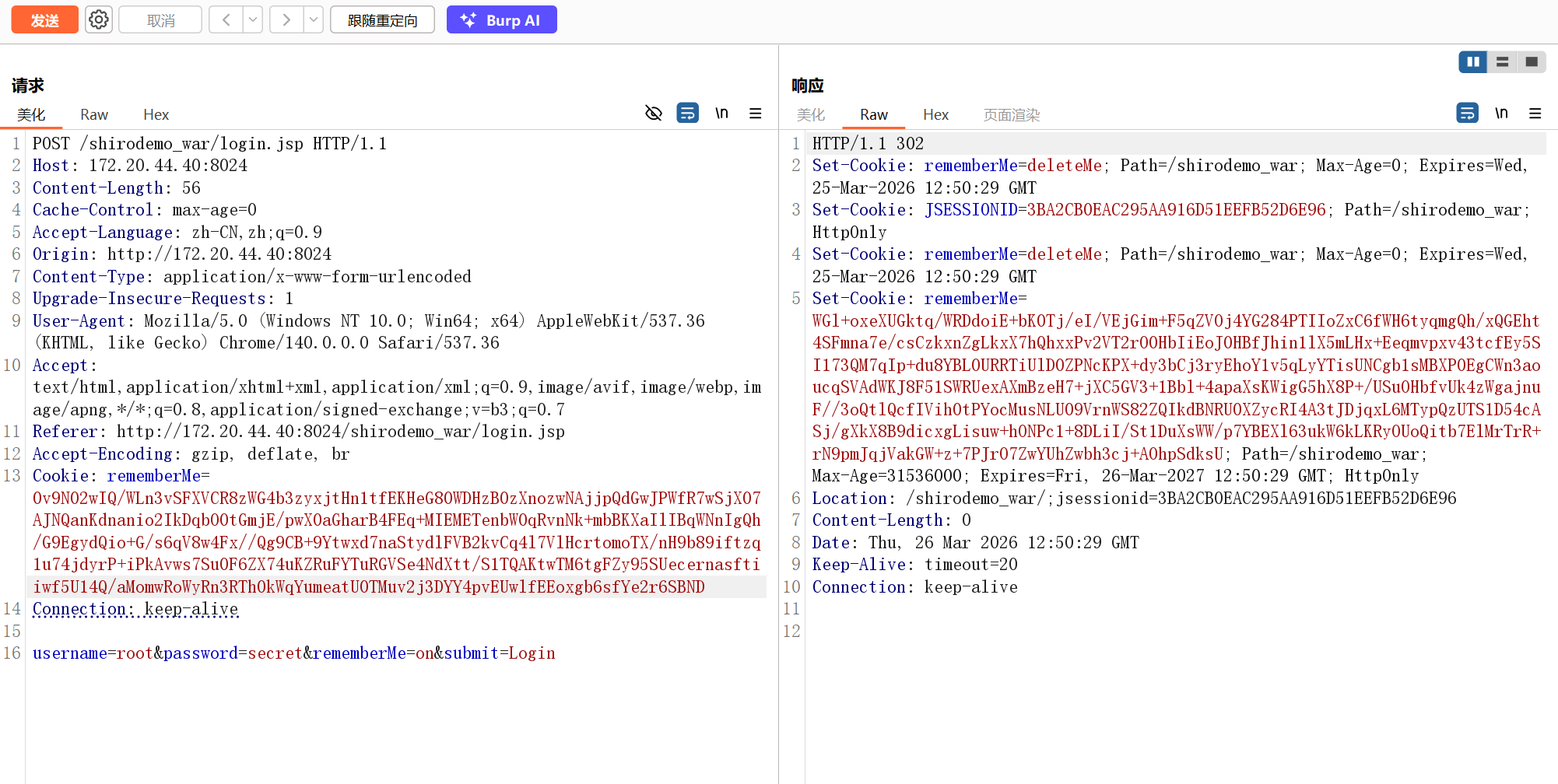Screen dimensions: 1558x784
Task: Click the Accept-Encoding header line
Action: pyautogui.click(x=191, y=454)
